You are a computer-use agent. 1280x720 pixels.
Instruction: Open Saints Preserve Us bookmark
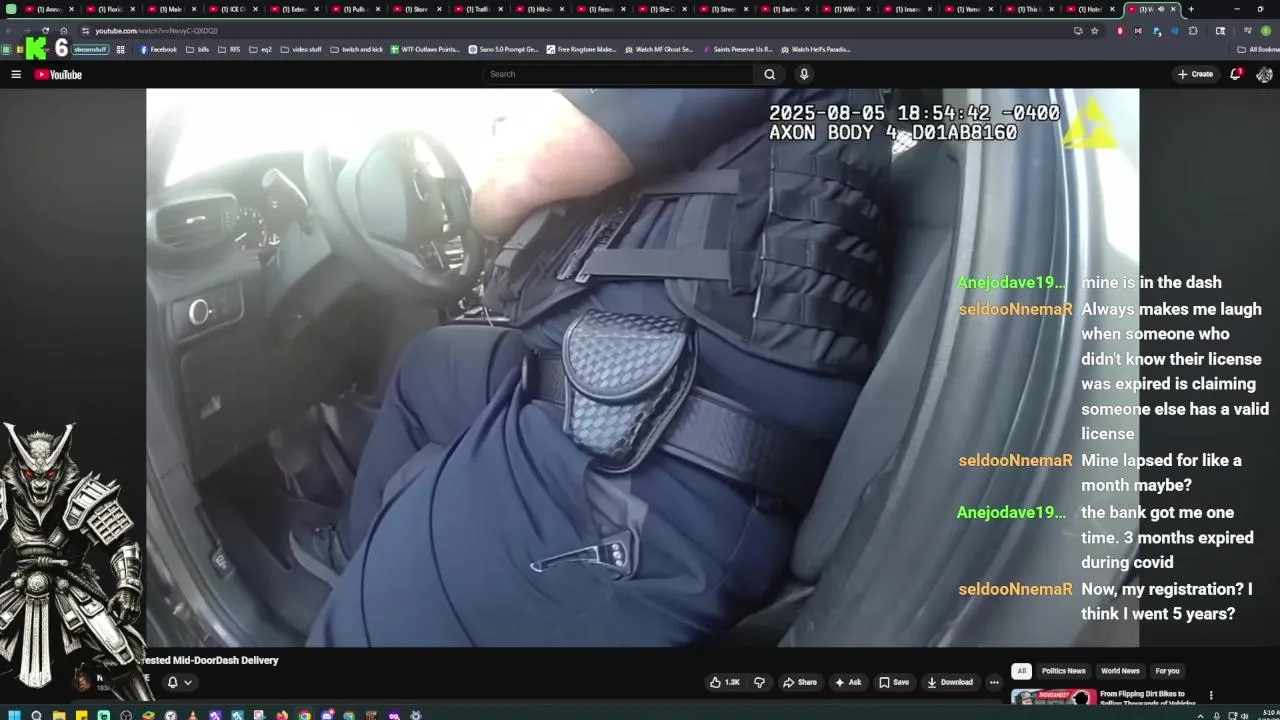pos(737,49)
